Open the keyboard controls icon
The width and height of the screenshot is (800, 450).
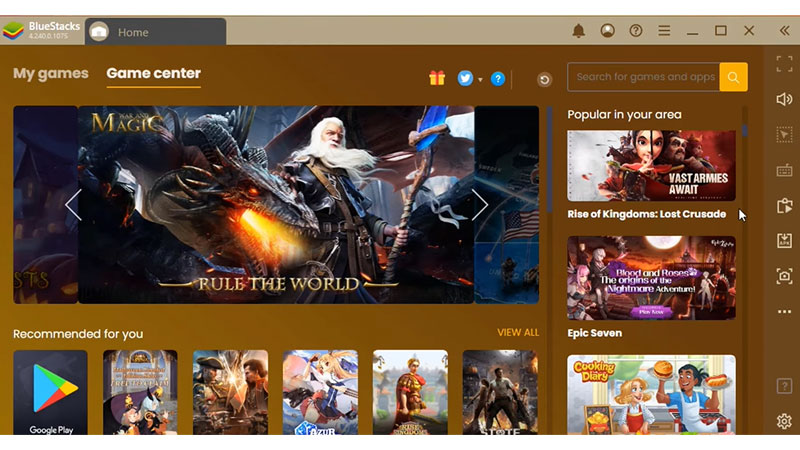784,170
